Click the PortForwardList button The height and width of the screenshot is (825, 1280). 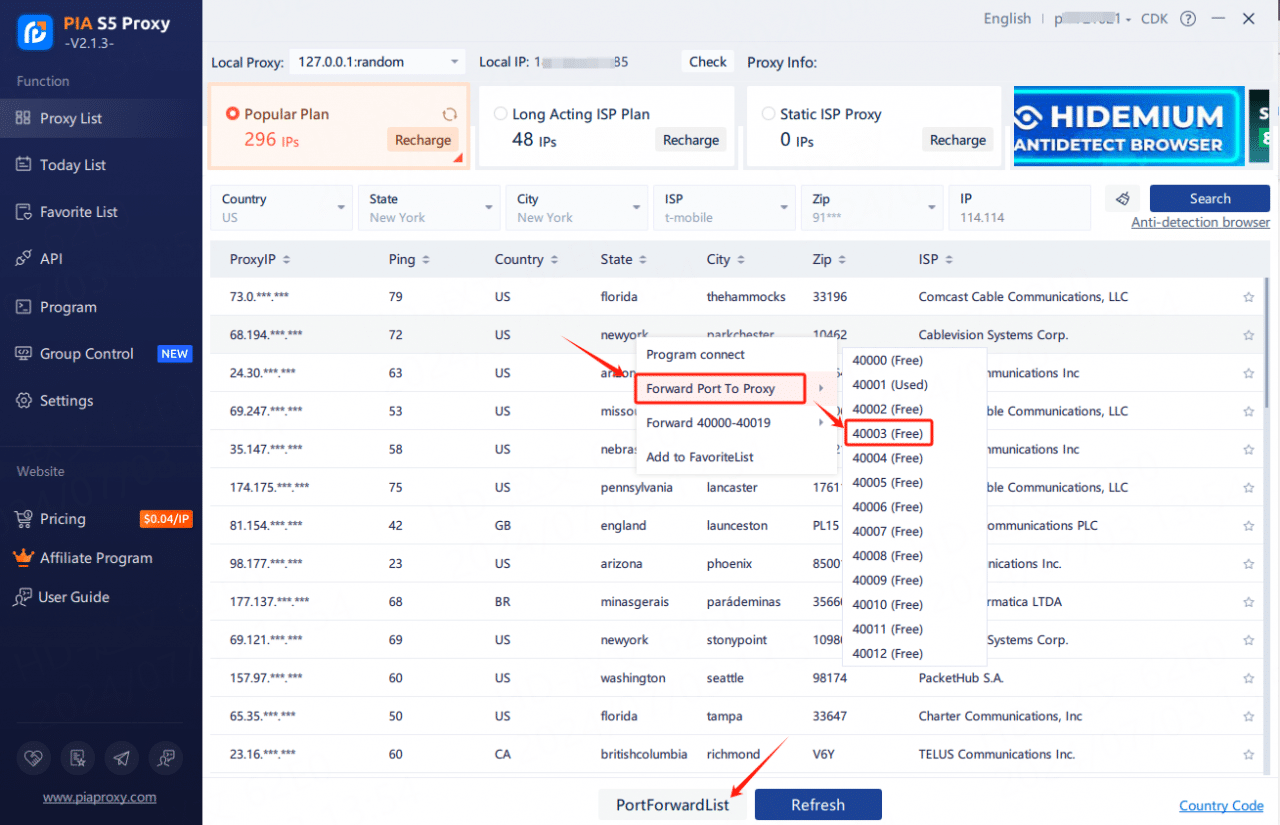(x=673, y=805)
